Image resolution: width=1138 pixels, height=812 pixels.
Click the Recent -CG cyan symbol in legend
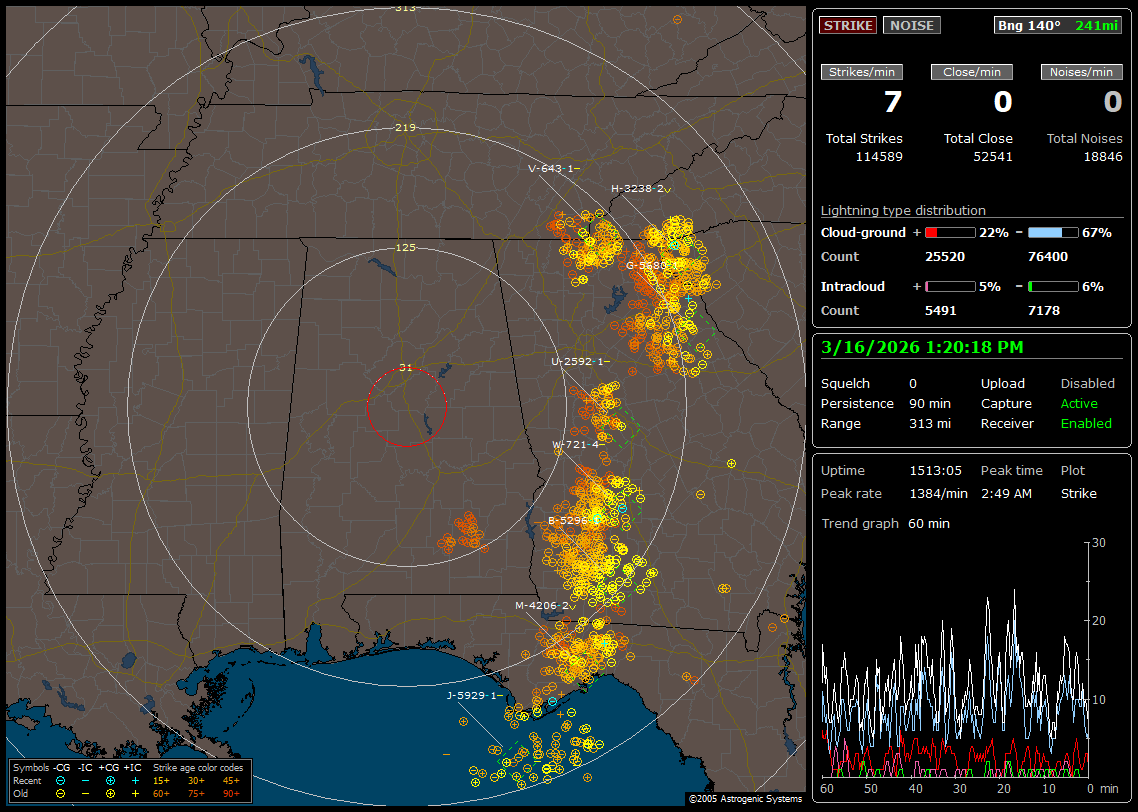[60, 780]
